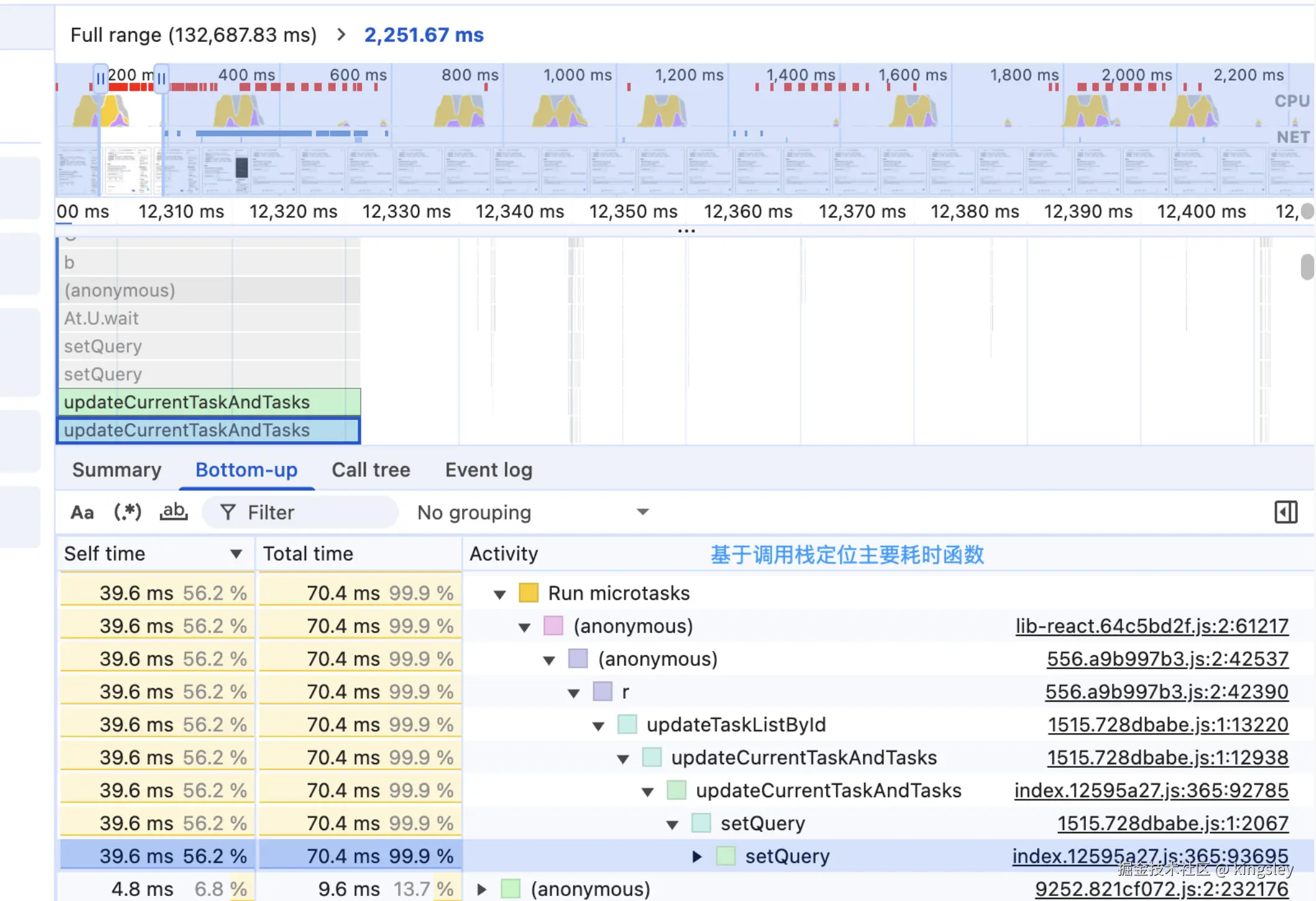
Task: Expand the bottom (anonymous) activity row
Action: [482, 889]
